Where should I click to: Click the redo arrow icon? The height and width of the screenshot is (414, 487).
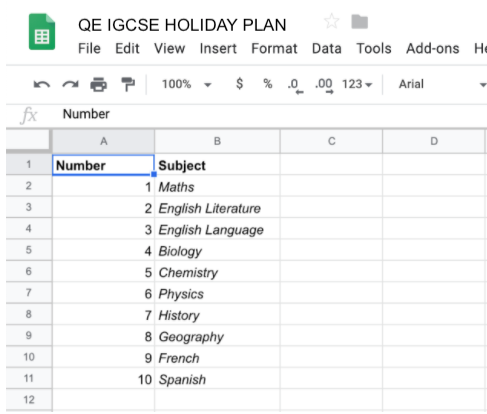(x=70, y=85)
